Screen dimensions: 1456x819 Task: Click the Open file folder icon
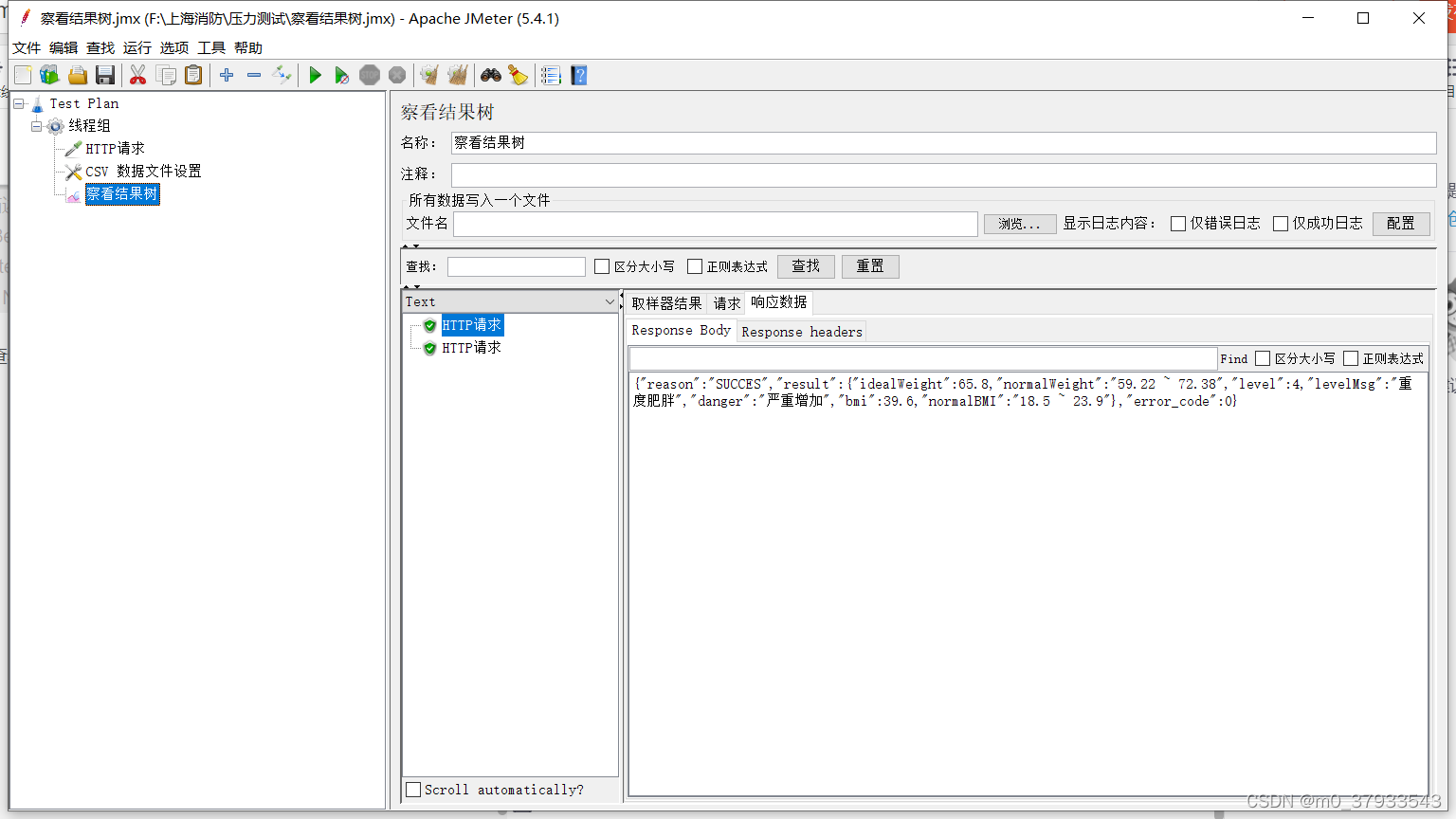(x=78, y=75)
